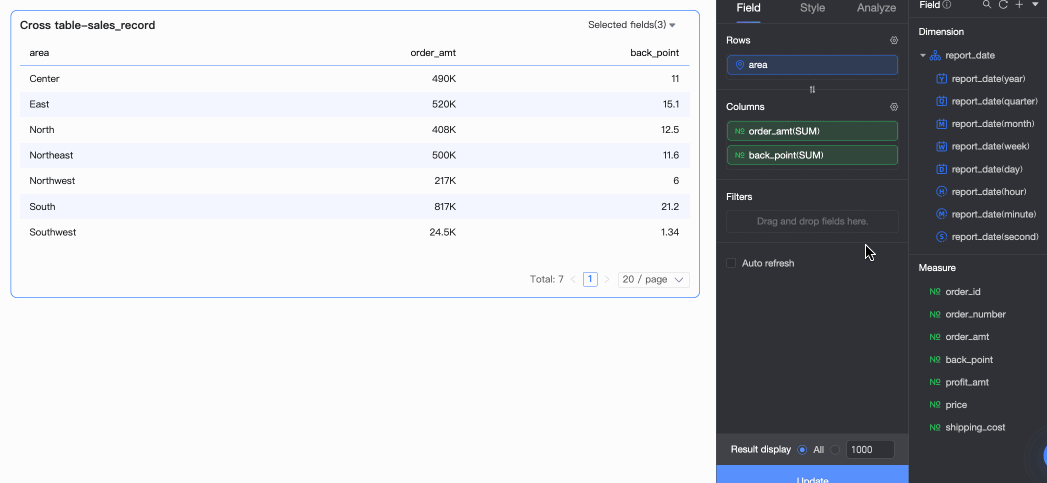Enable the Auto refresh checkbox
This screenshot has width=1047, height=483.
731,263
